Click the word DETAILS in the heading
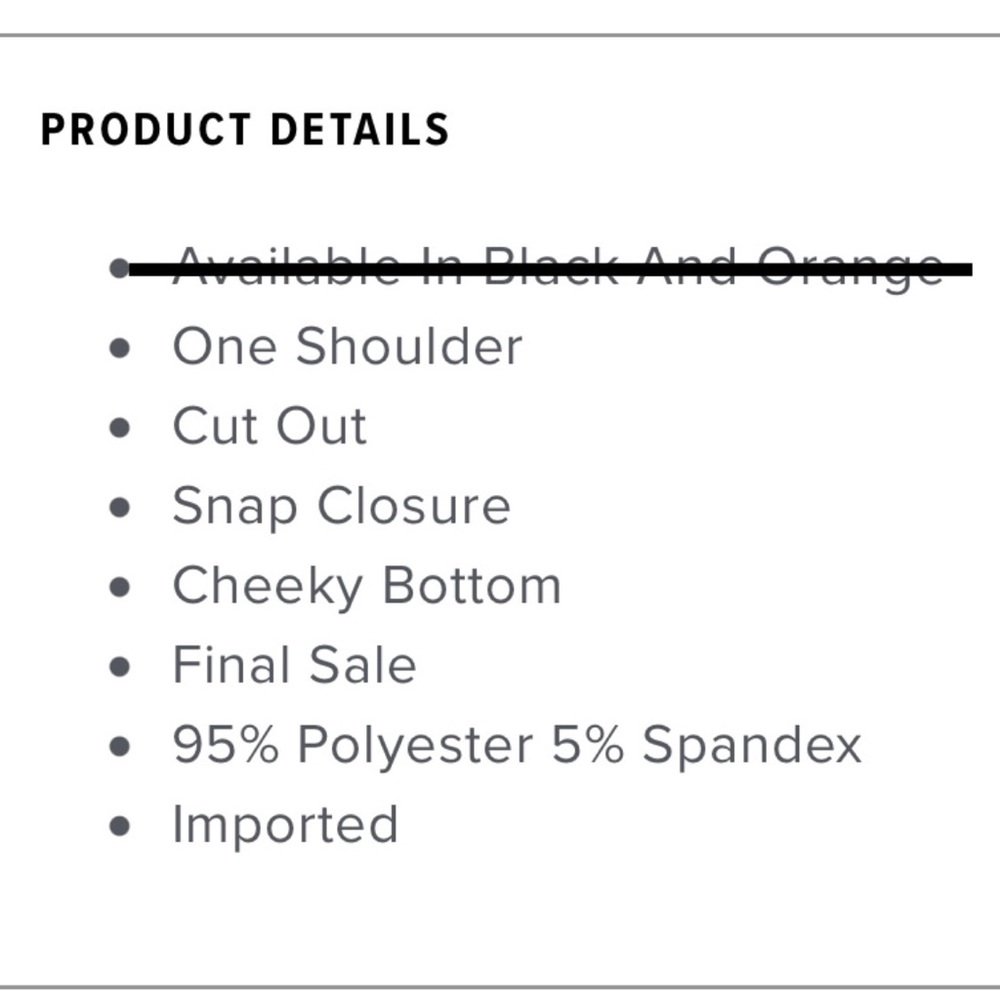This screenshot has height=1000, width=1000. click(360, 129)
